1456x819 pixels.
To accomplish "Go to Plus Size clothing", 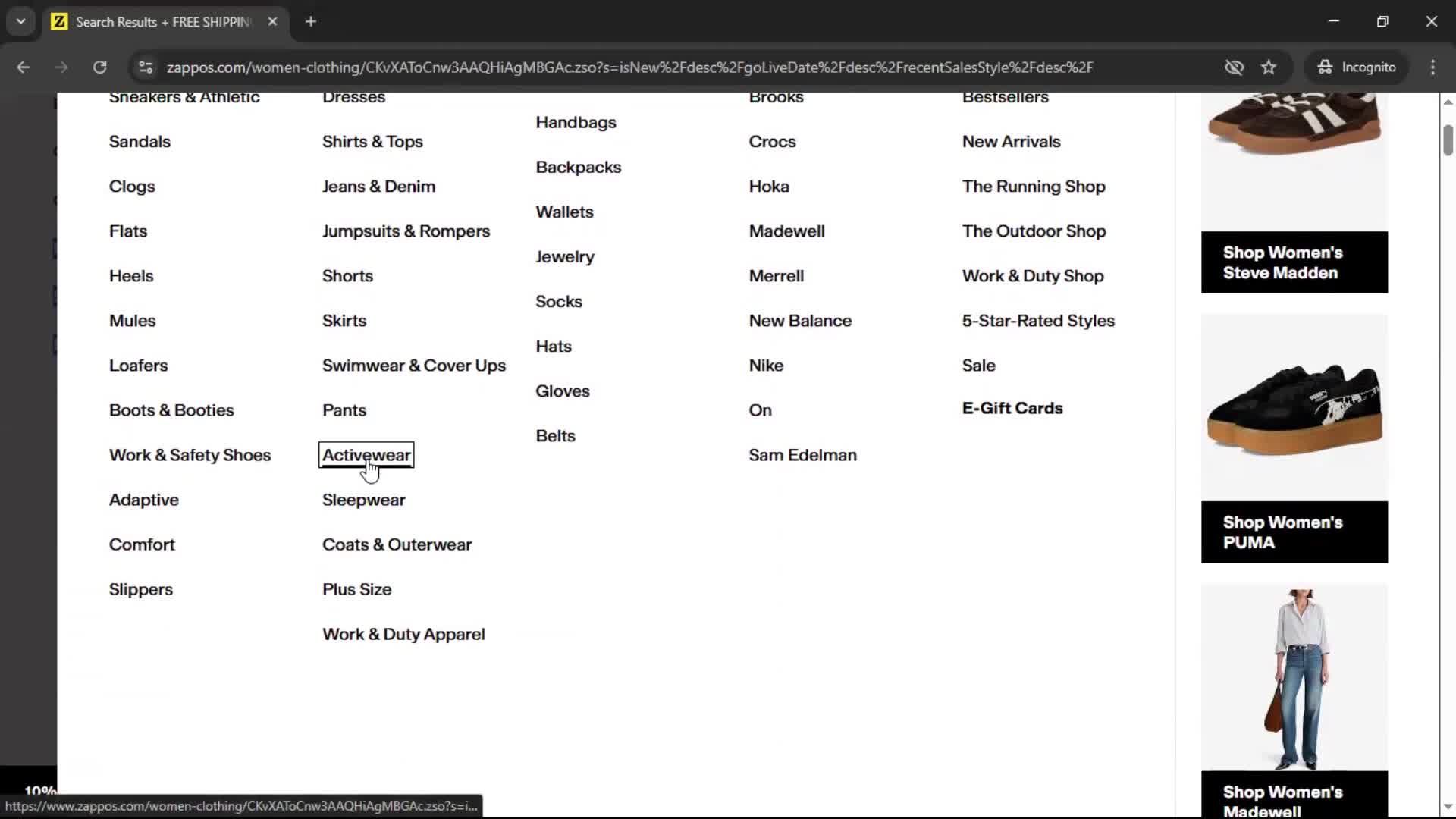I will (x=356, y=589).
